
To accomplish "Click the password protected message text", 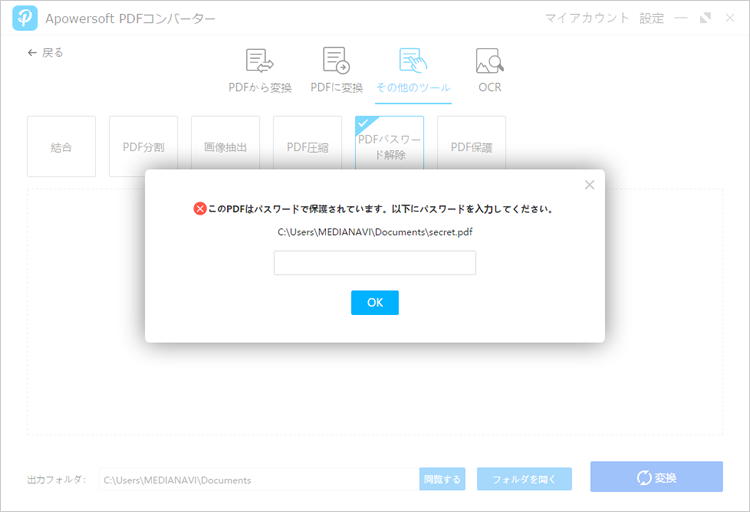I will click(x=380, y=209).
